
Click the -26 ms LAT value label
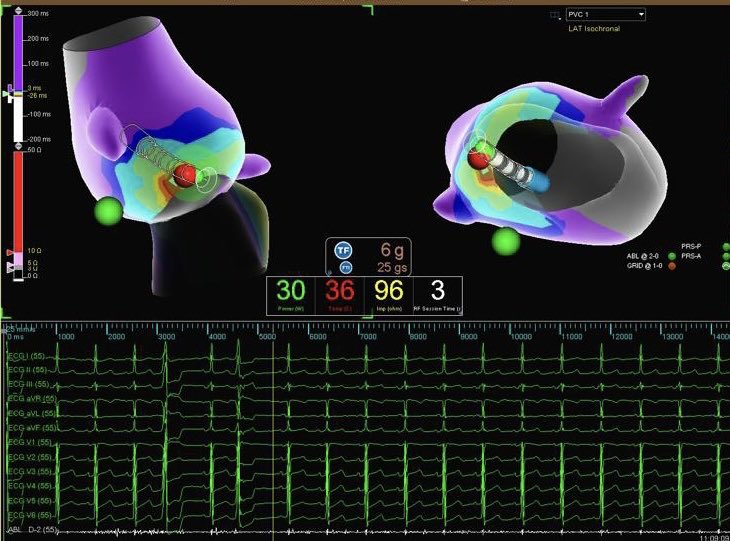36,95
